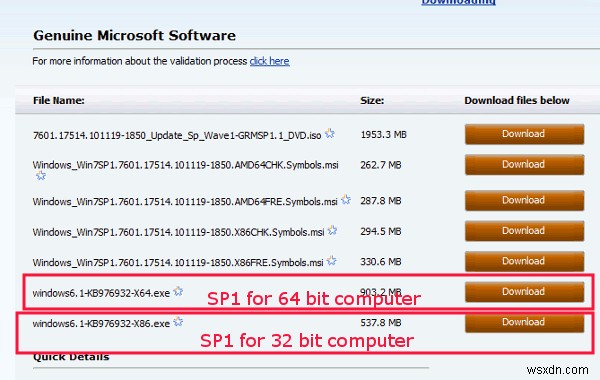Image resolution: width=600 pixels, height=380 pixels.
Task: Open the validation process 'click here' link
Action: pyautogui.click(x=269, y=61)
